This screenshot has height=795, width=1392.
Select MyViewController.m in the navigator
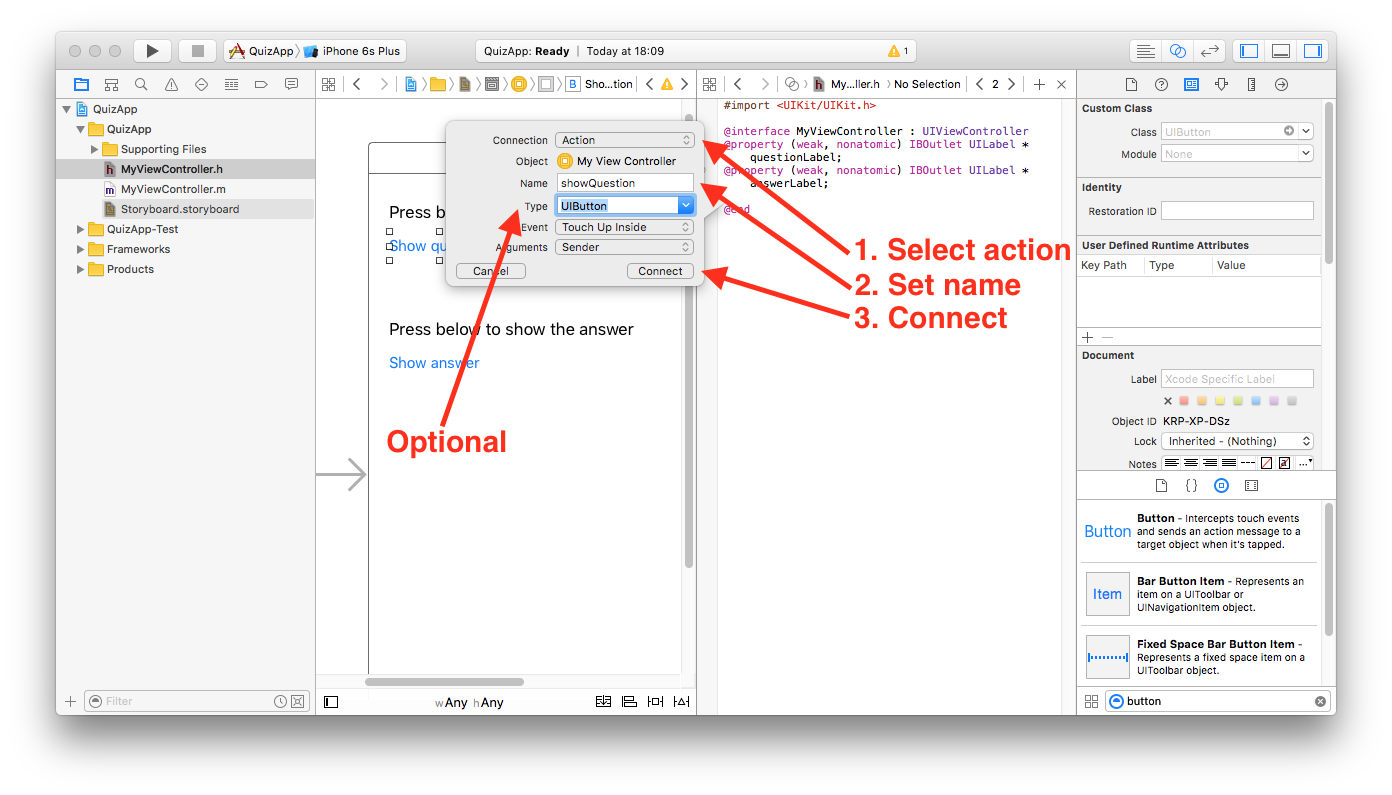[x=173, y=189]
